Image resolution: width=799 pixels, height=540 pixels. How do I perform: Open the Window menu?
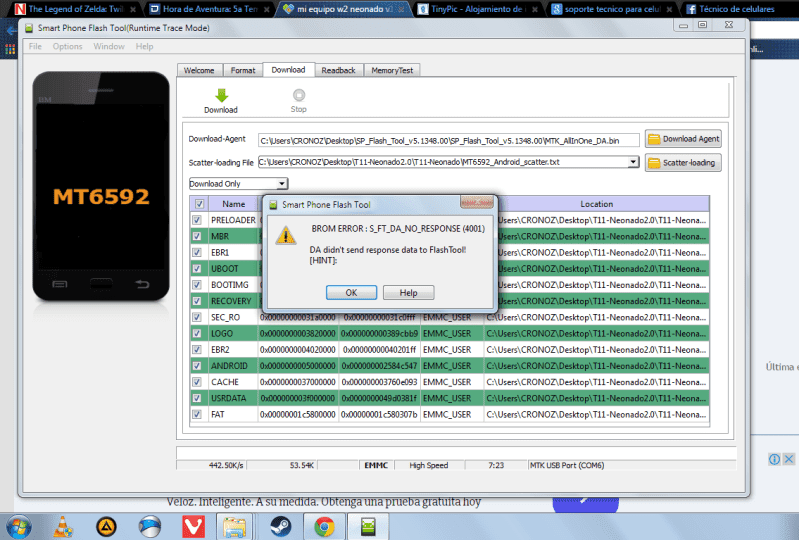pos(109,46)
